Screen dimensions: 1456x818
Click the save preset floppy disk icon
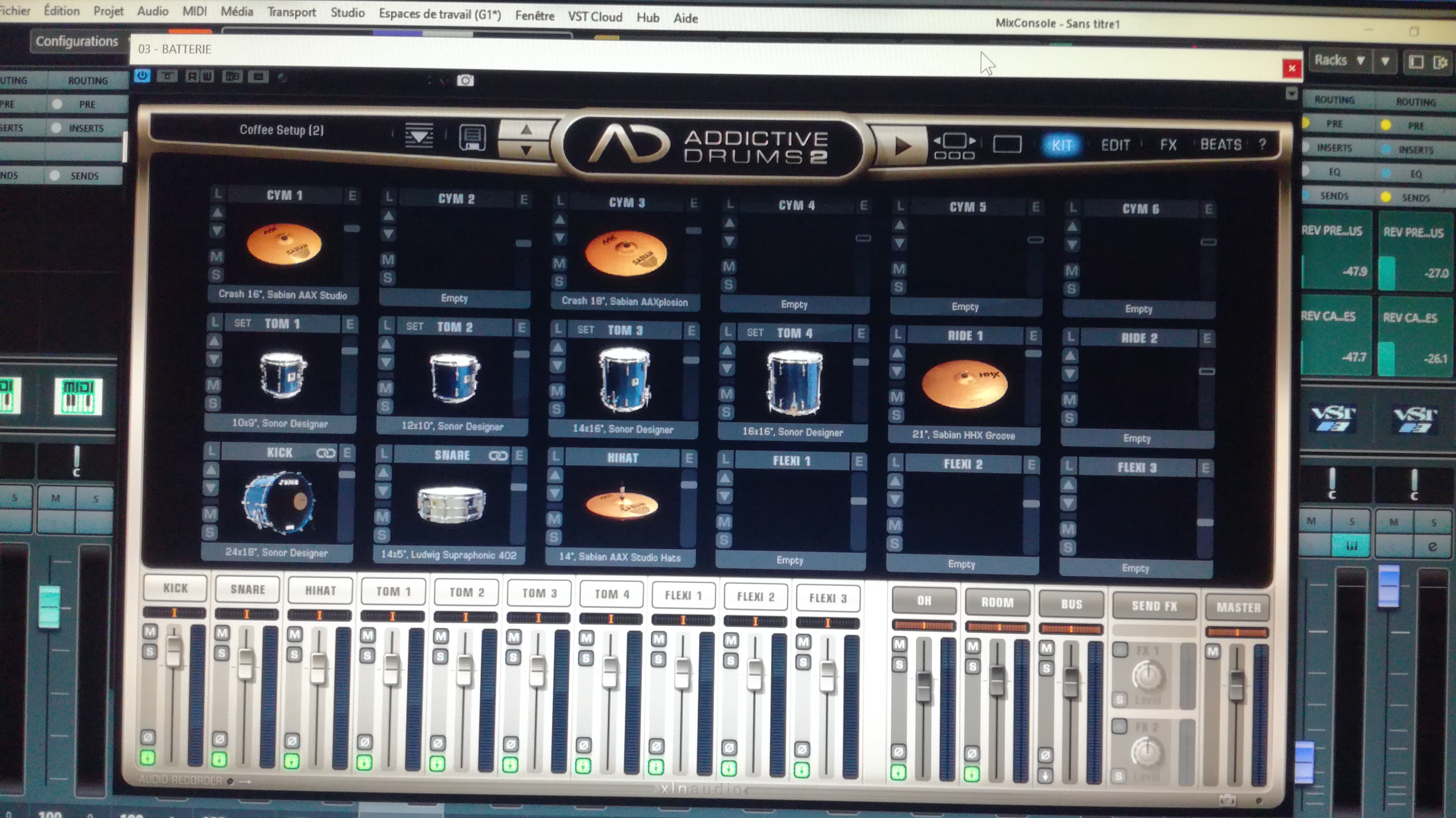click(x=472, y=137)
